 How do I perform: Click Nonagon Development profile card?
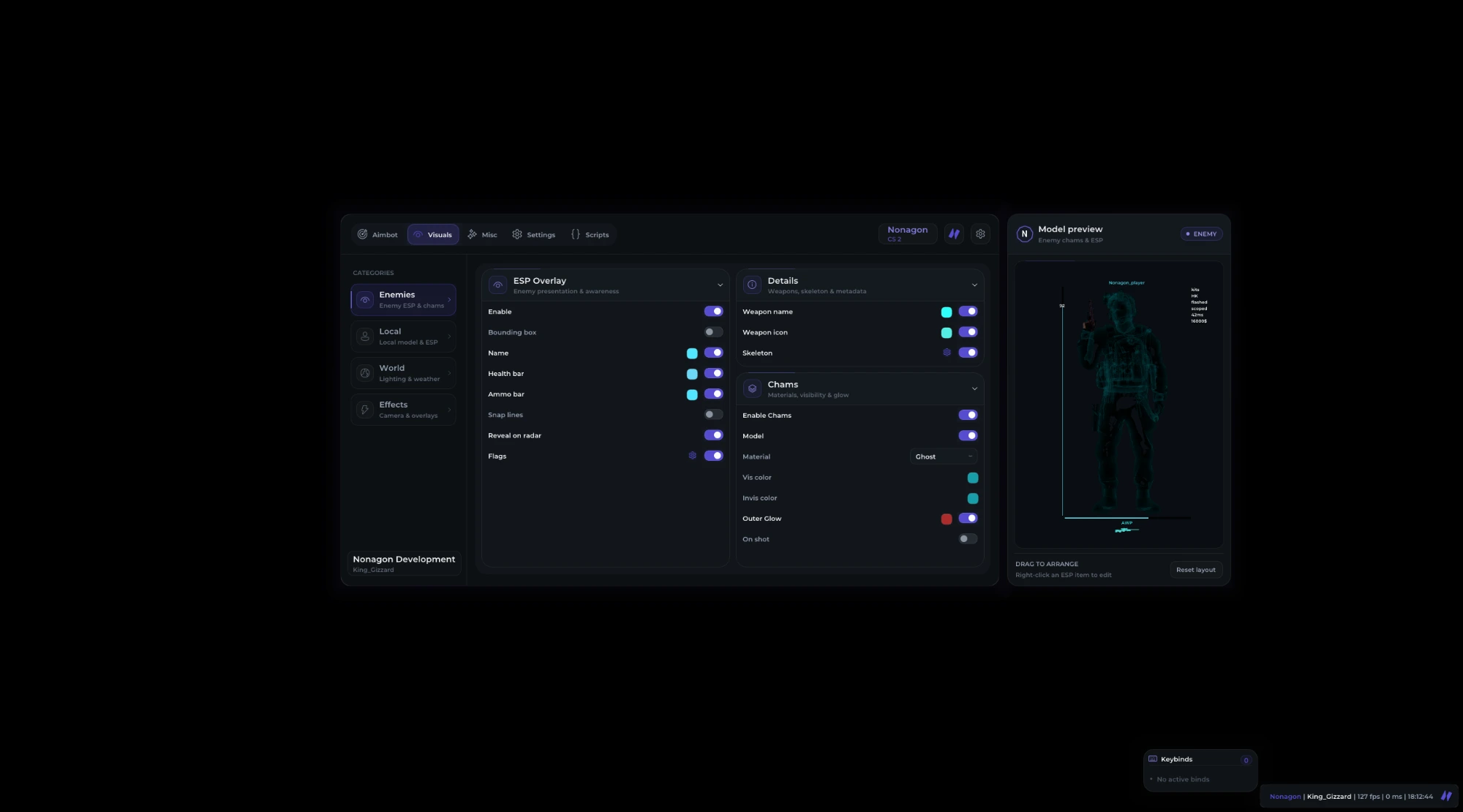click(404, 563)
